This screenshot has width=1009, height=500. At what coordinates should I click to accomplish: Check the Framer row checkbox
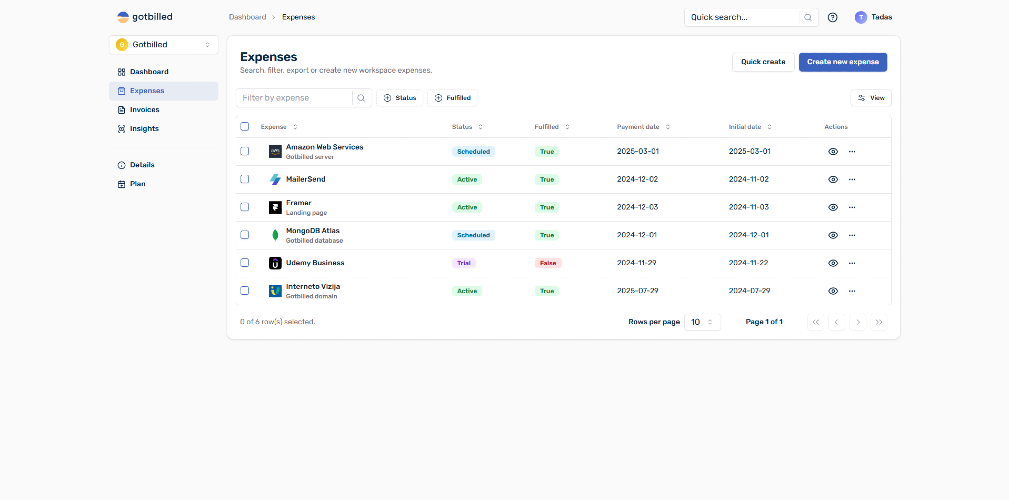click(245, 207)
